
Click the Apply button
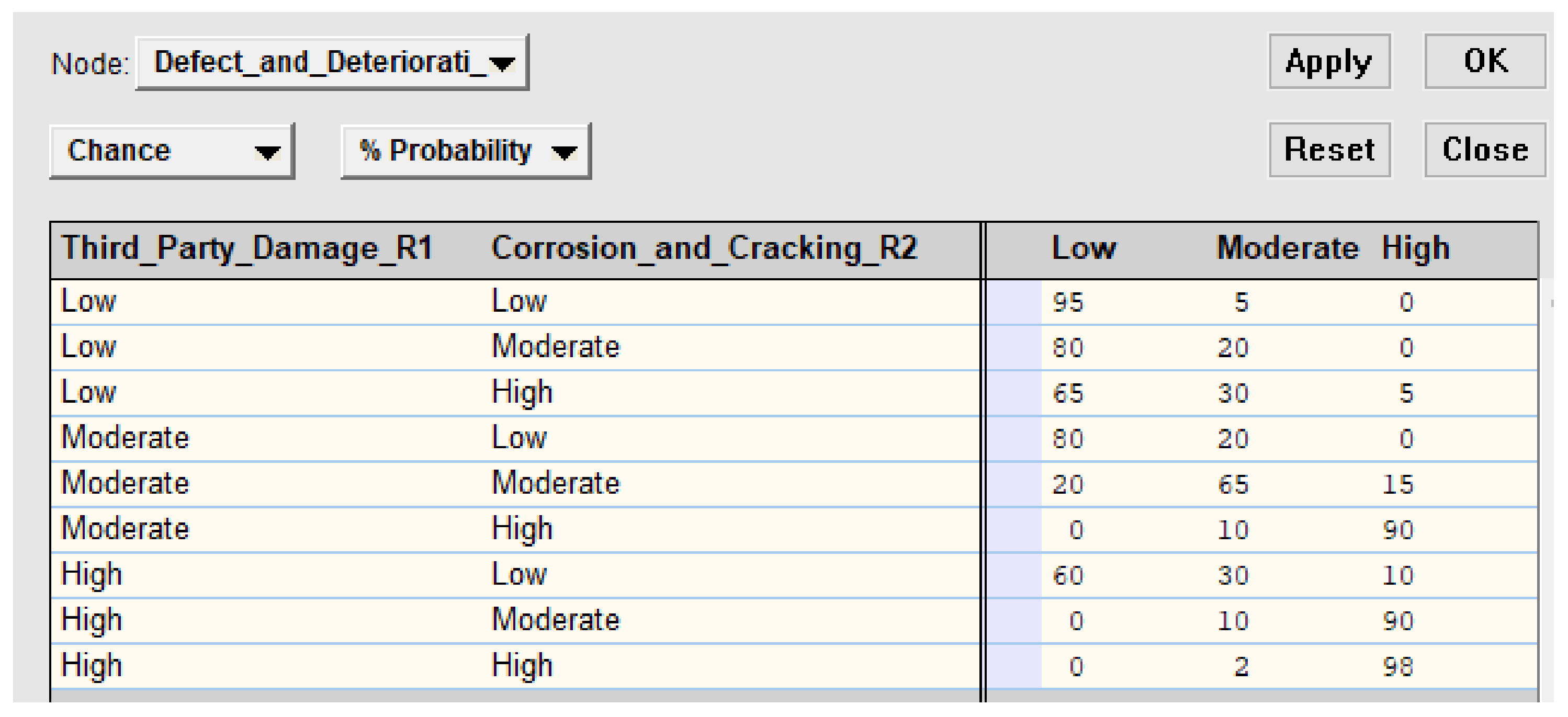coord(1329,62)
